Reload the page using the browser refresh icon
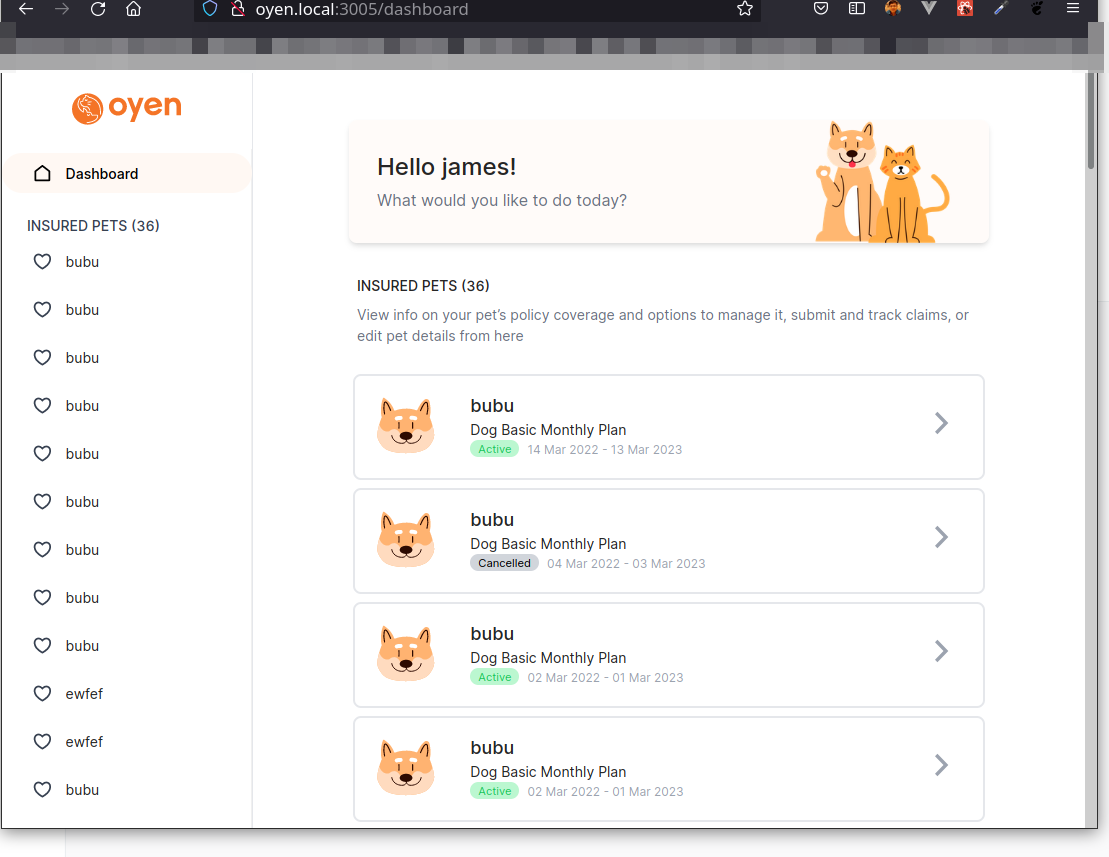Screen dimensions: 1109x857 pyautogui.click(x=97, y=9)
